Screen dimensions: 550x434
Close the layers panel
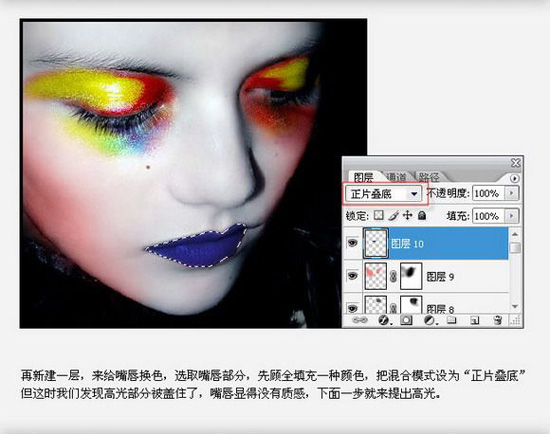(x=515, y=163)
